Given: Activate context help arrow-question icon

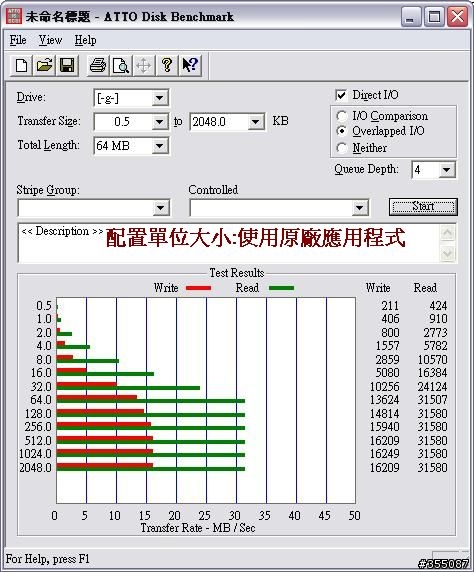Looking at the screenshot, I should pyautogui.click(x=190, y=66).
